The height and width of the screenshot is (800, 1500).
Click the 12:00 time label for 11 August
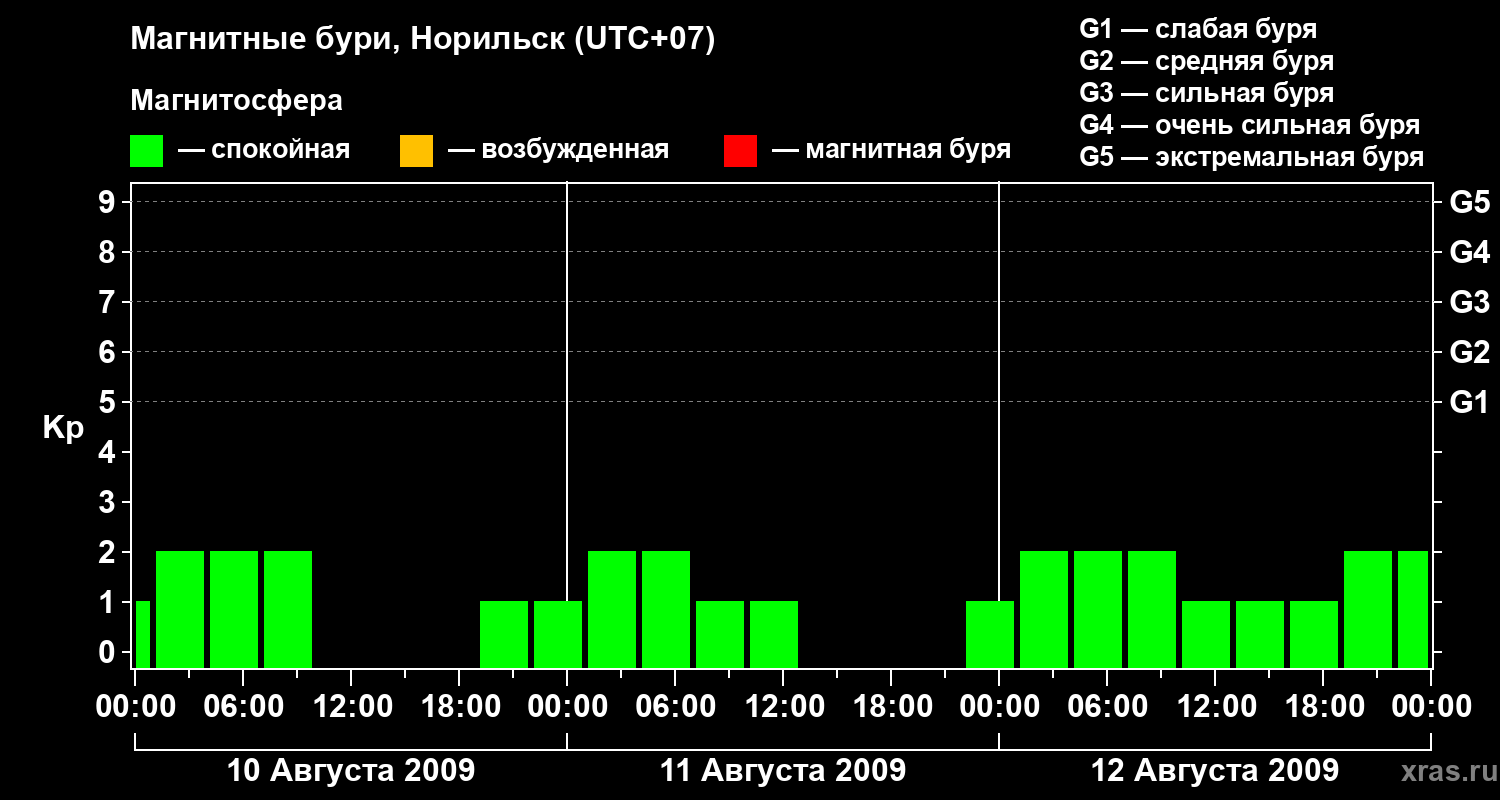pyautogui.click(x=783, y=707)
